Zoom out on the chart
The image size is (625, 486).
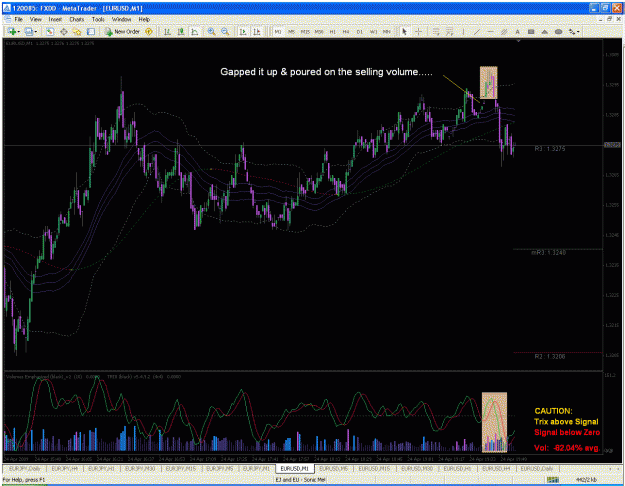pos(225,31)
